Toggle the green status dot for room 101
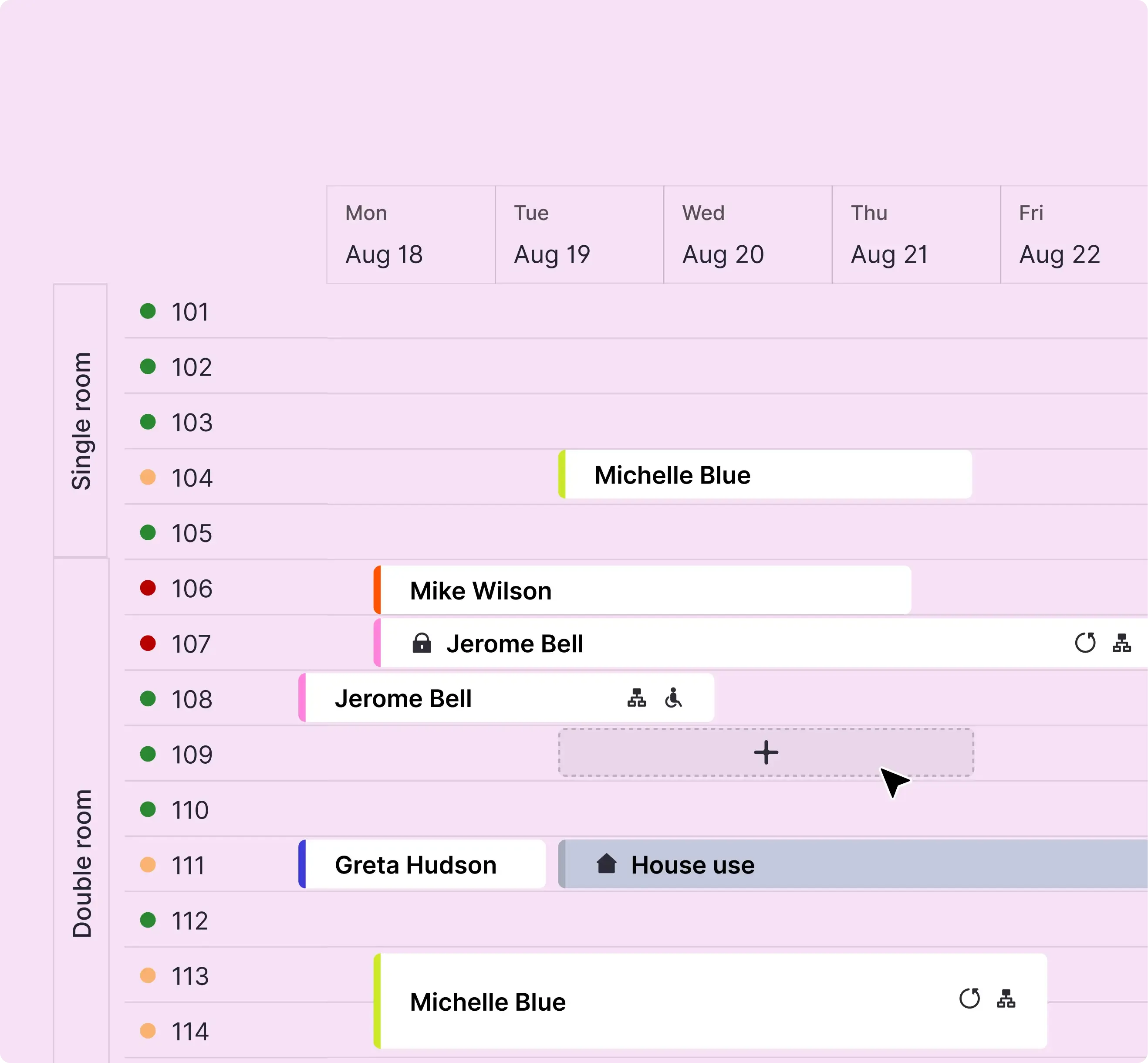1148x1063 pixels. pos(148,312)
